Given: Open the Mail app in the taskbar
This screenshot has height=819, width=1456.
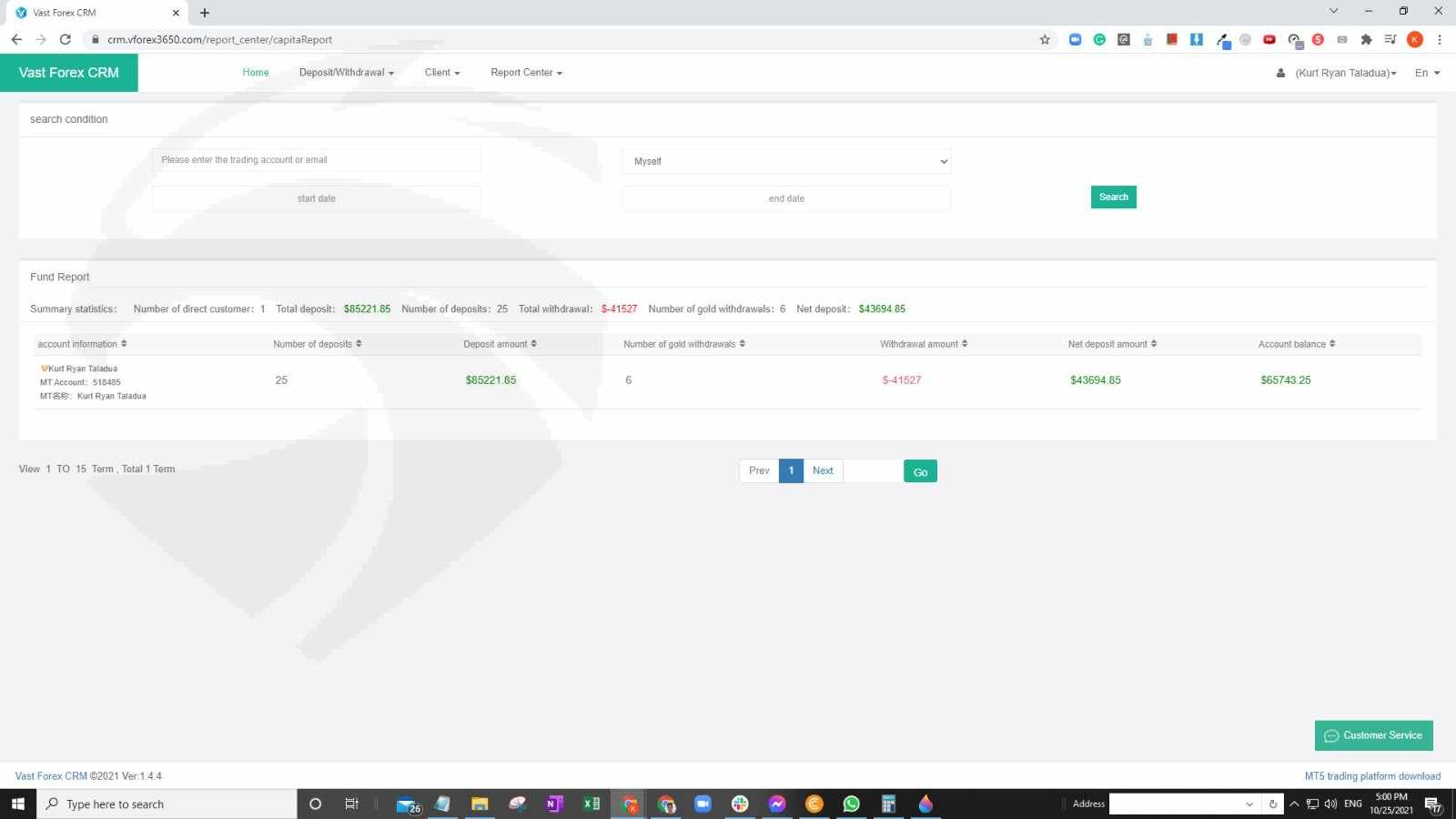Looking at the screenshot, I should coord(407,804).
